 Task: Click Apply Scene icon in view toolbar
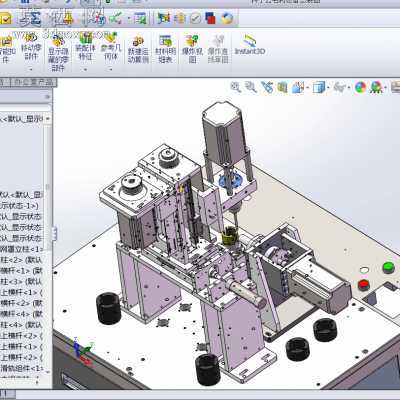[376, 88]
